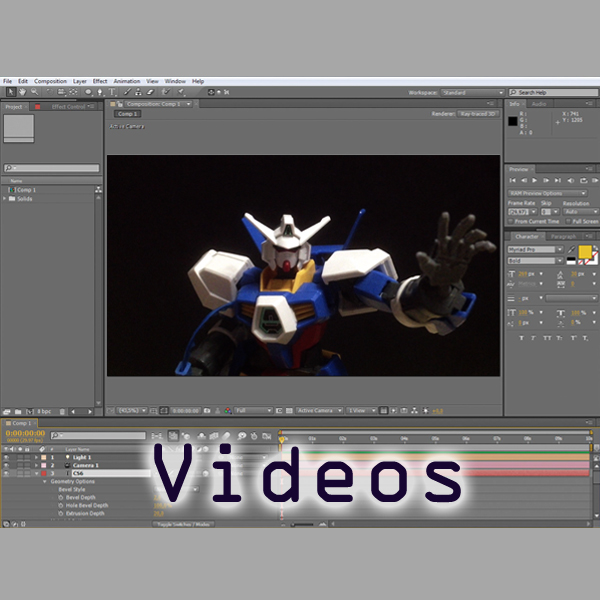Image resolution: width=600 pixels, height=600 pixels.
Task: Select the Clone Stamp tool
Action: (x=139, y=92)
